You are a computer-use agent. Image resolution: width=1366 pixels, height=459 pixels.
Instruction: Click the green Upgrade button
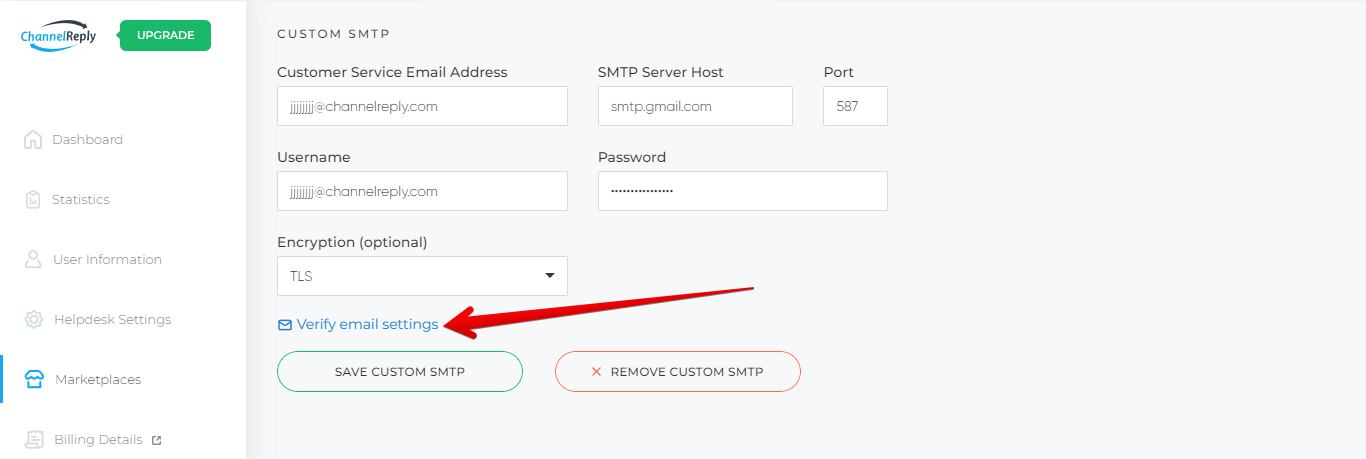coord(165,35)
